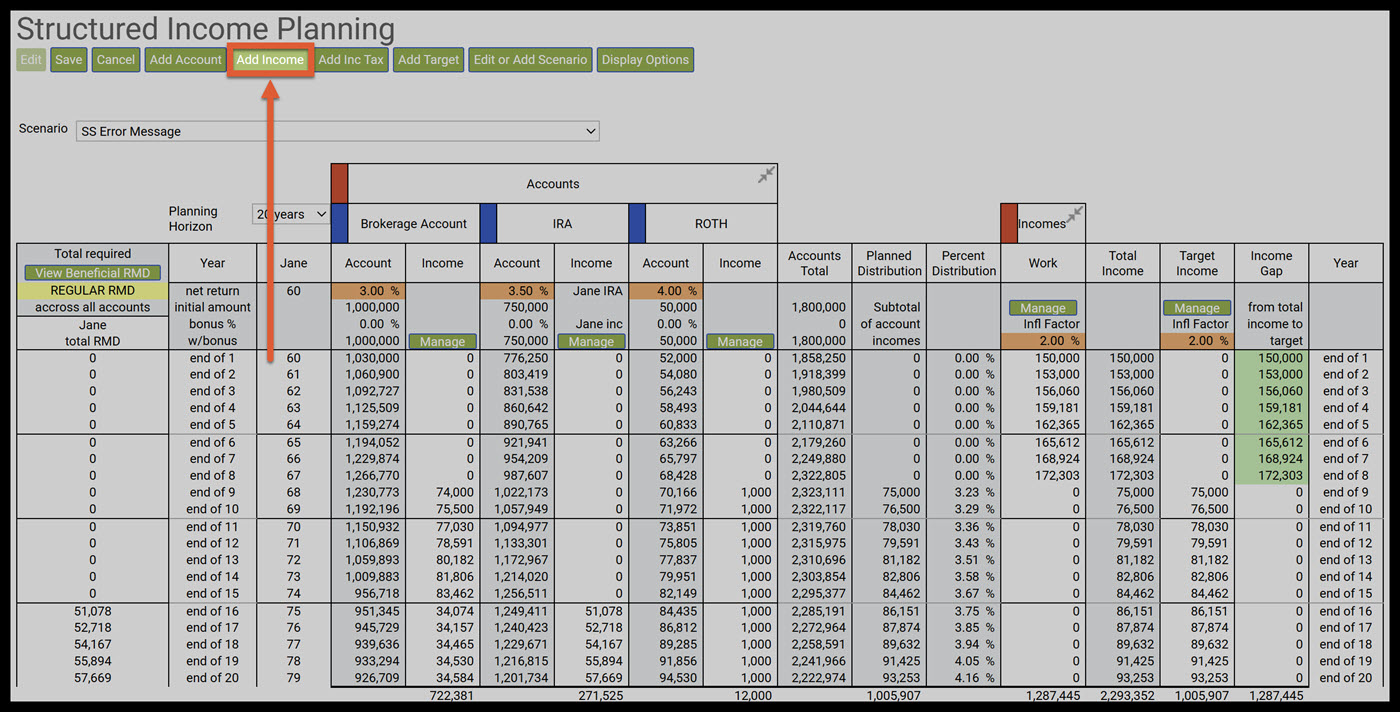Viewport: 1400px width, 712px height.
Task: Select Brokerage income value 74,000
Action: pos(455,492)
